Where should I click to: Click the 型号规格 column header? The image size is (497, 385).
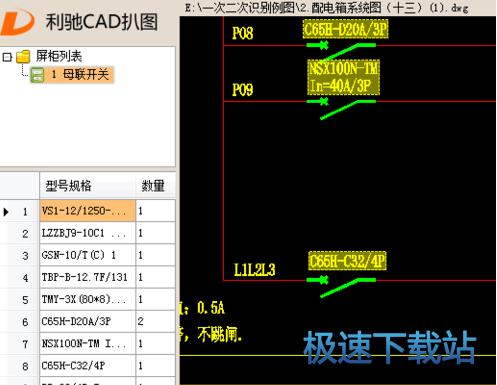tap(87, 185)
